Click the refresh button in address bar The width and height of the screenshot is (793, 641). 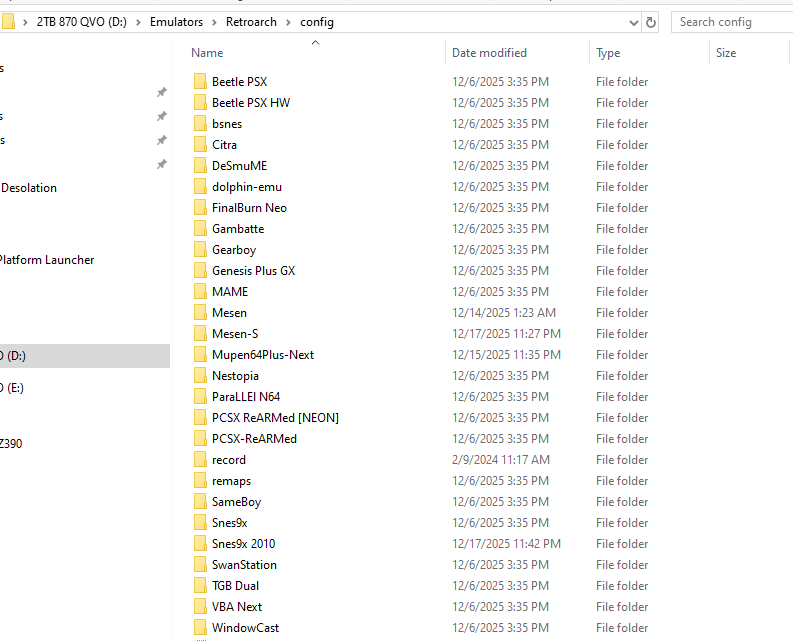(652, 22)
